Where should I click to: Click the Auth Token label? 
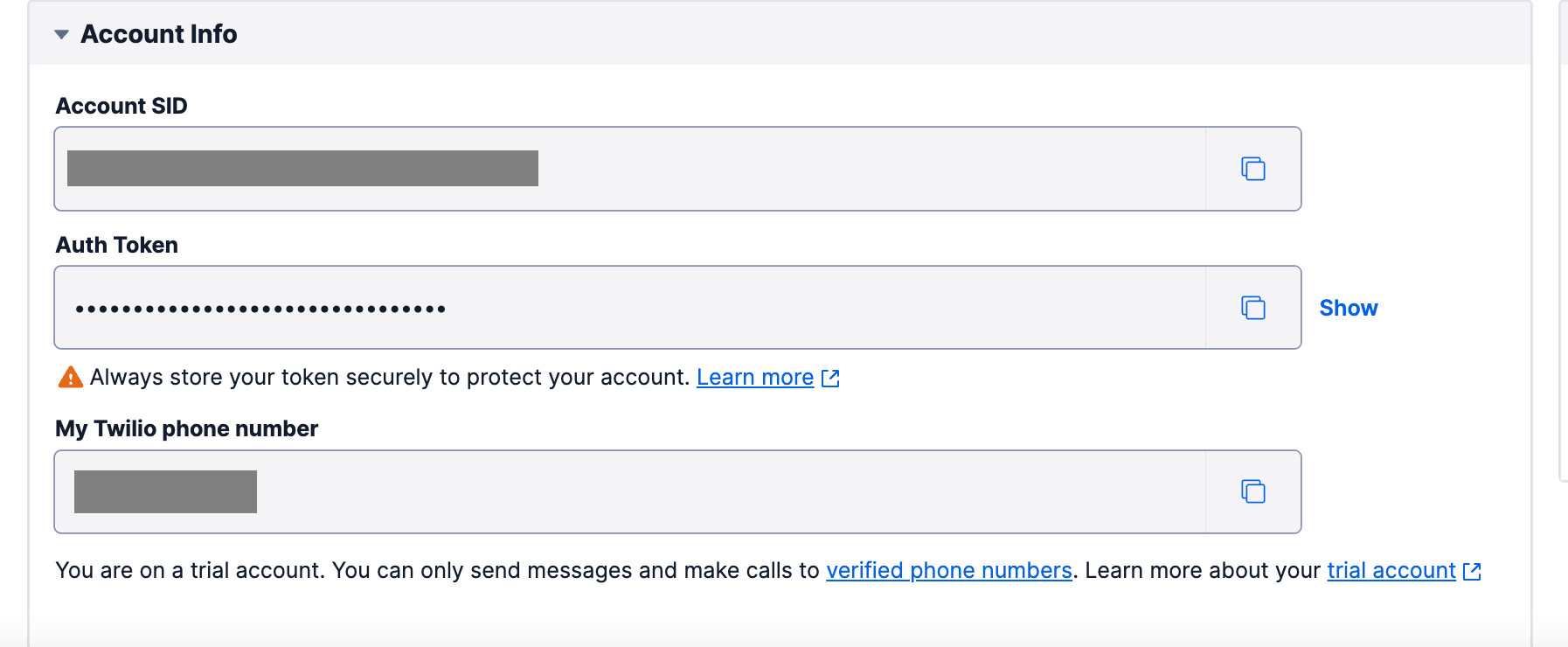pos(116,245)
